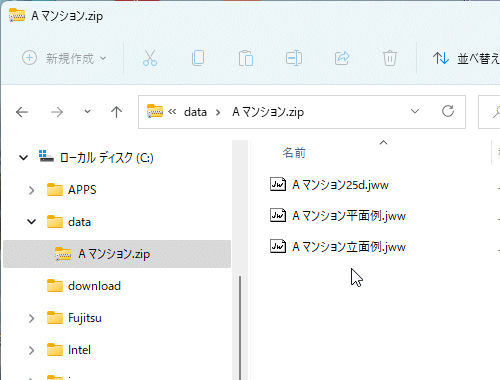The image size is (500, 380).
Task: Open address bar history dropdown chevron
Action: click(x=415, y=111)
